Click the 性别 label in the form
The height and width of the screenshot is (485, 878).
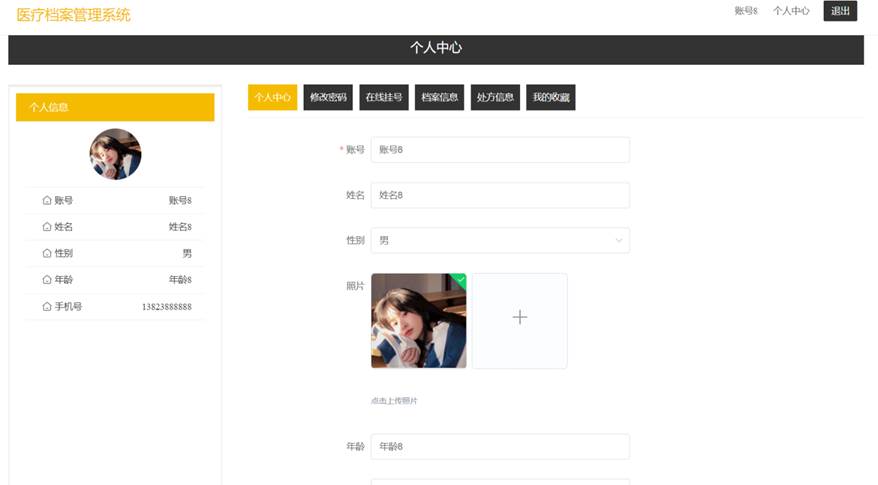355,240
